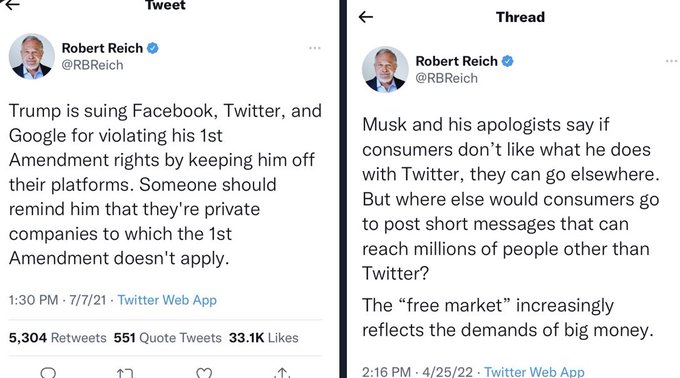
Task: Open Robert Reich's avatar in left tweet
Action: click(x=32, y=56)
